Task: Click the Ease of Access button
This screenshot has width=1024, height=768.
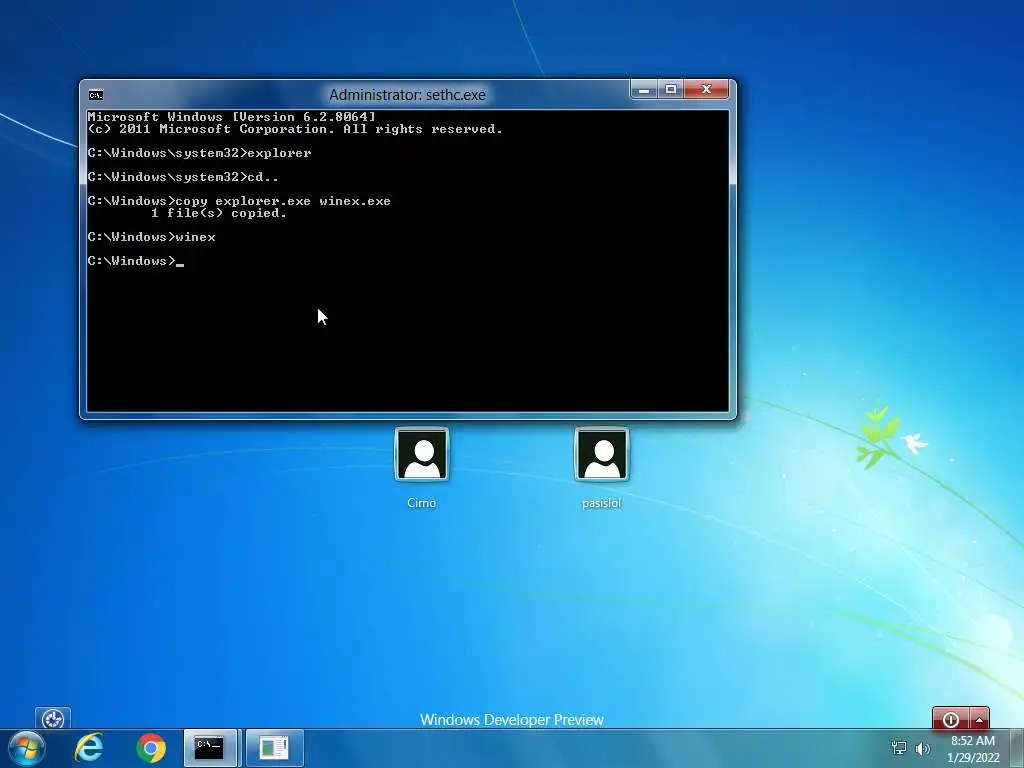Action: 53,719
